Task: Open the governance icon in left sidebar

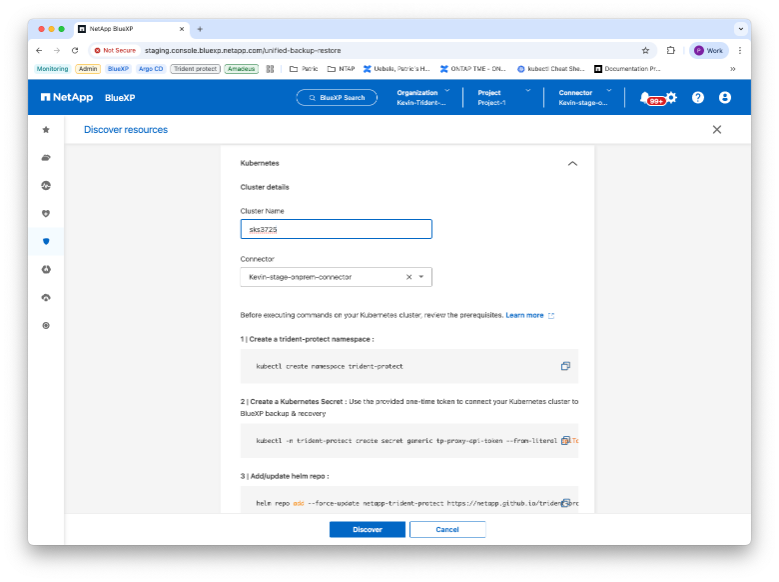Action: [x=46, y=269]
